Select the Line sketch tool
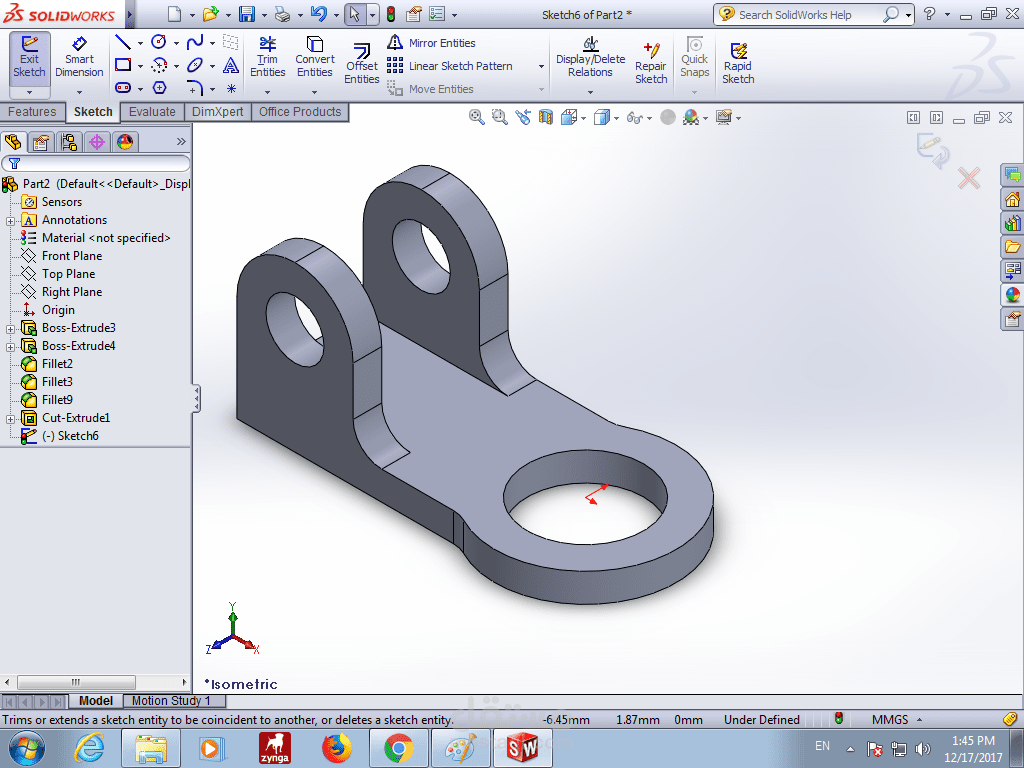This screenshot has width=1024, height=768. pyautogui.click(x=123, y=43)
